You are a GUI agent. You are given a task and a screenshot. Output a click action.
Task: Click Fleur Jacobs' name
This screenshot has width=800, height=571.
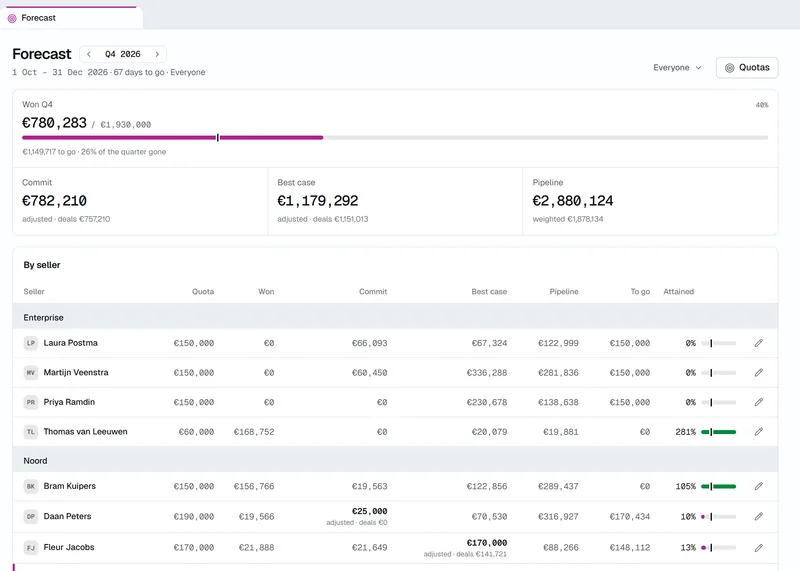coord(69,547)
